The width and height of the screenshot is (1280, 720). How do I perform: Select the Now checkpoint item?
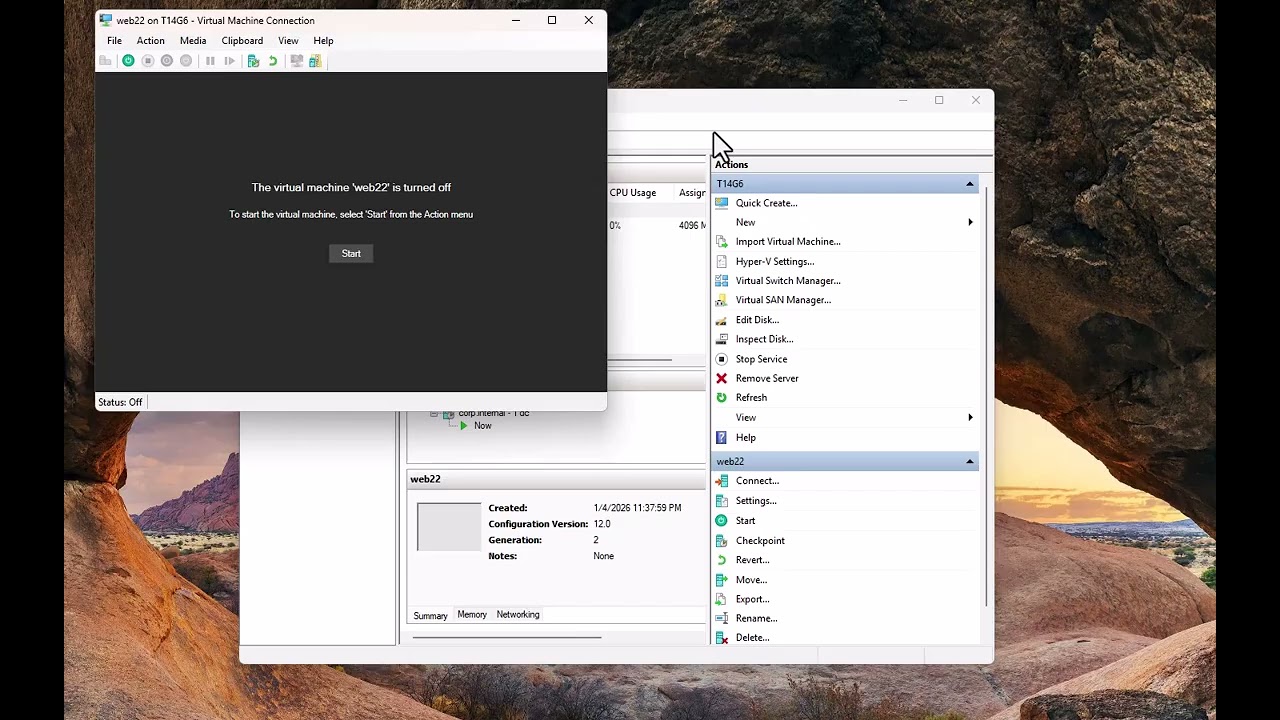point(482,426)
